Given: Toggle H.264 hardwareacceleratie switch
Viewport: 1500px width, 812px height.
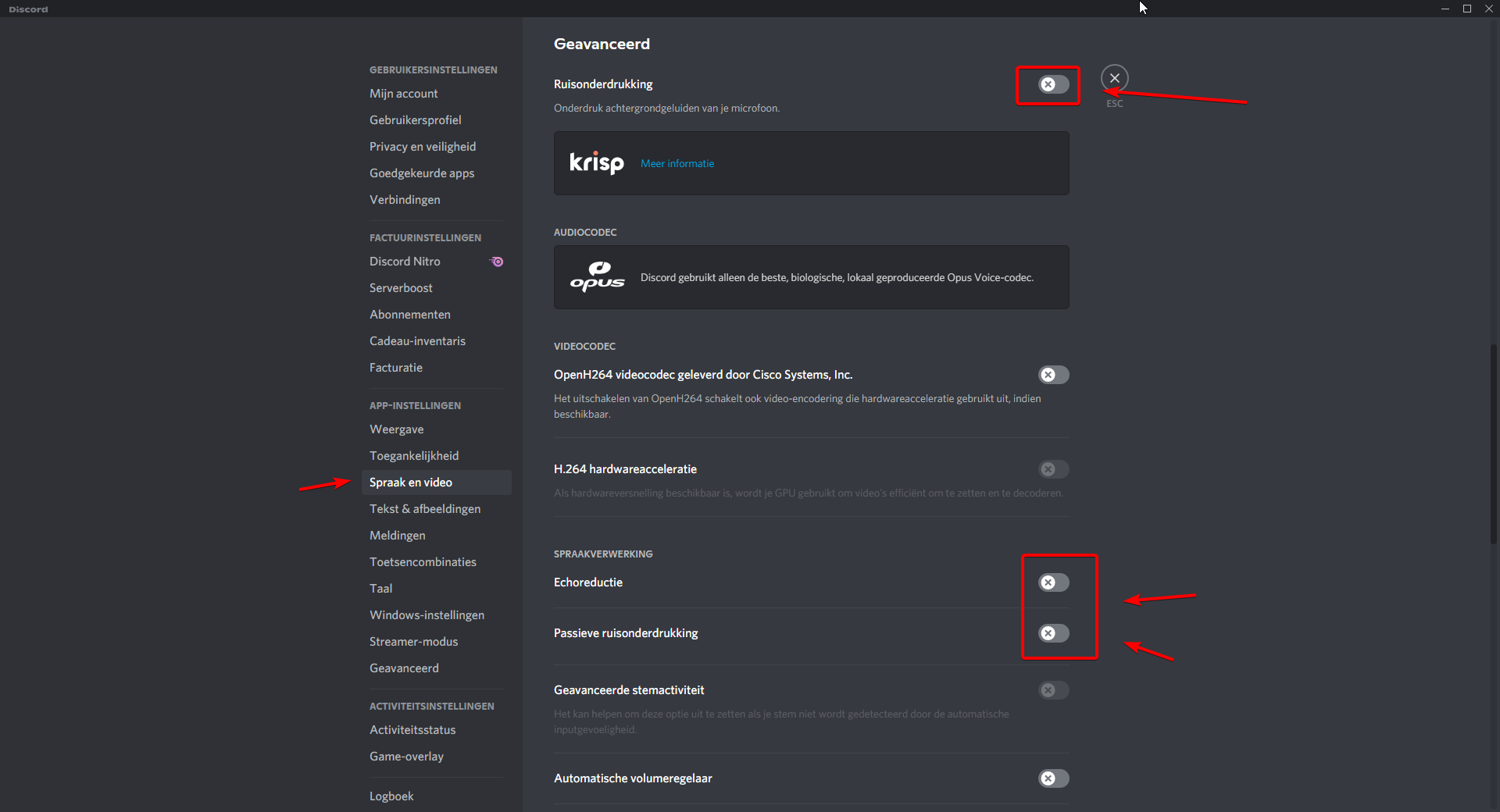Looking at the screenshot, I should point(1053,469).
